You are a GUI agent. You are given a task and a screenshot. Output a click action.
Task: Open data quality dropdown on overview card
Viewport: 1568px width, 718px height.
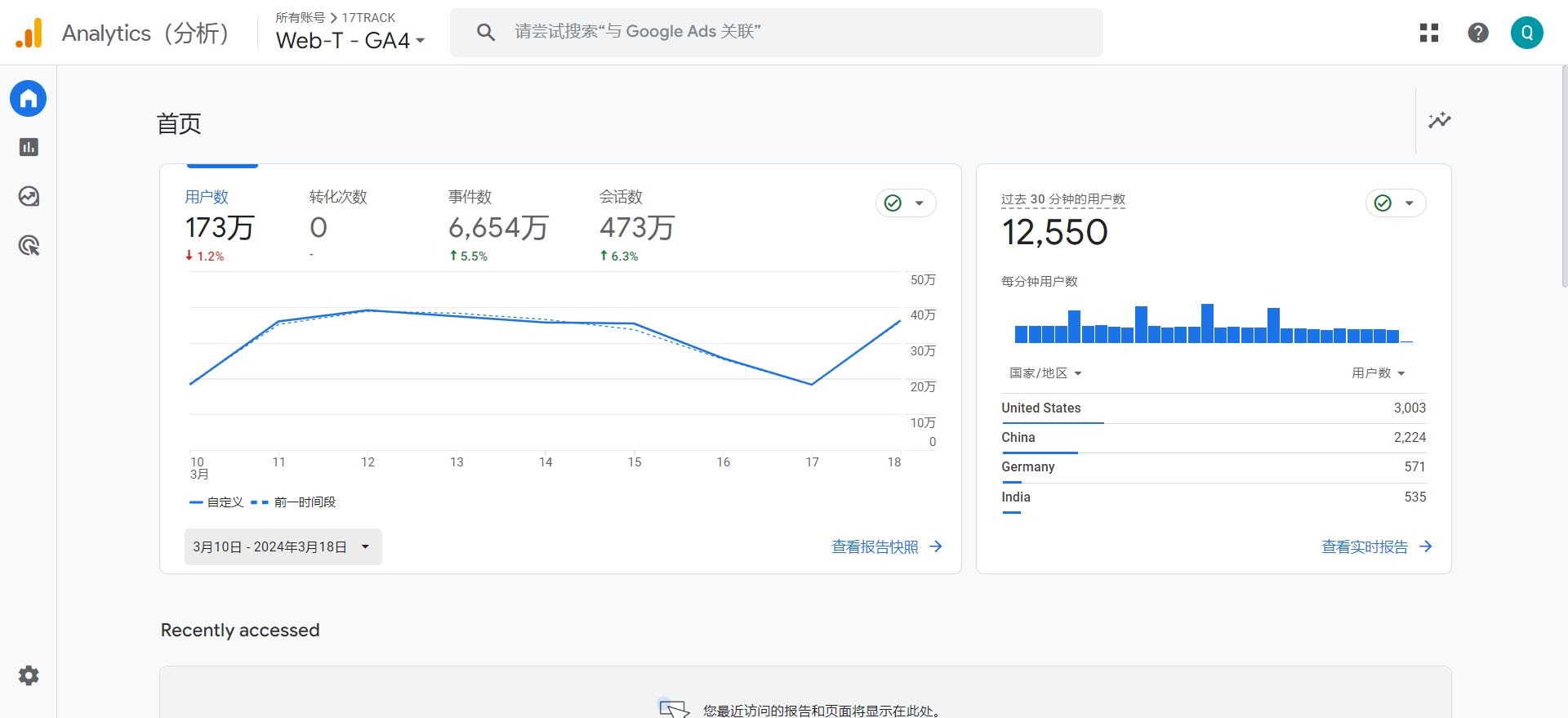(906, 203)
